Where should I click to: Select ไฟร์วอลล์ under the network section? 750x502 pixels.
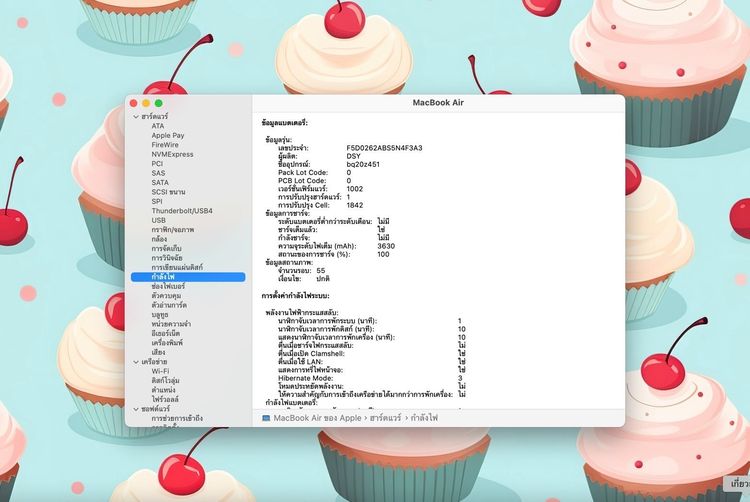[166, 399]
